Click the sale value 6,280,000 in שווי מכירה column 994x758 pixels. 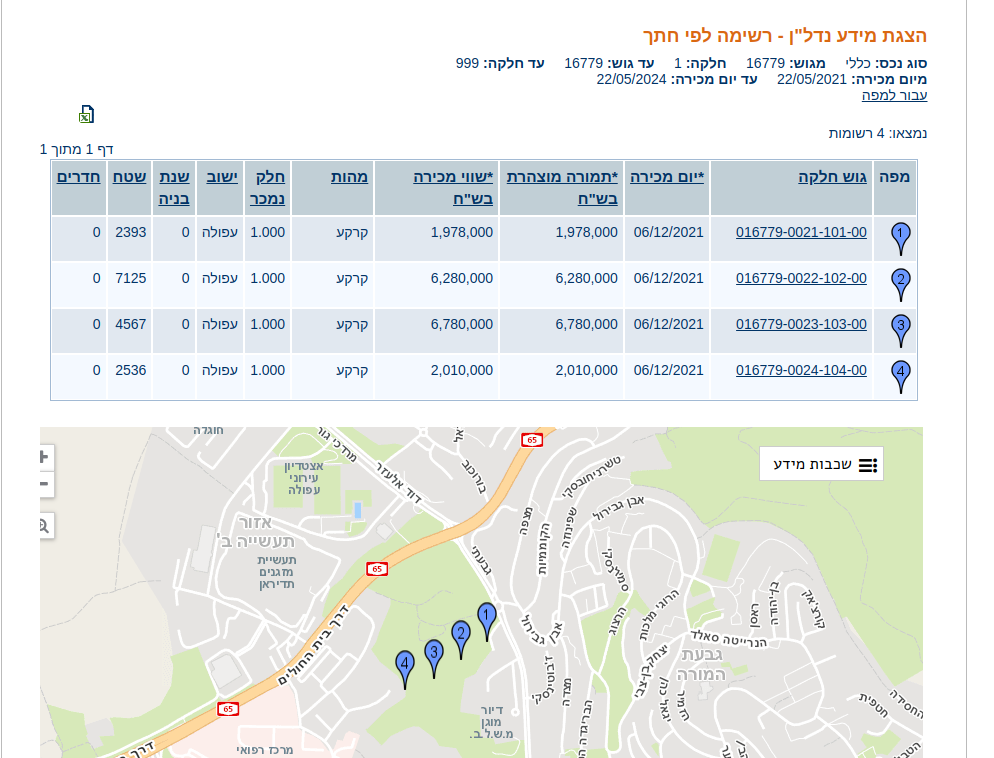point(462,278)
